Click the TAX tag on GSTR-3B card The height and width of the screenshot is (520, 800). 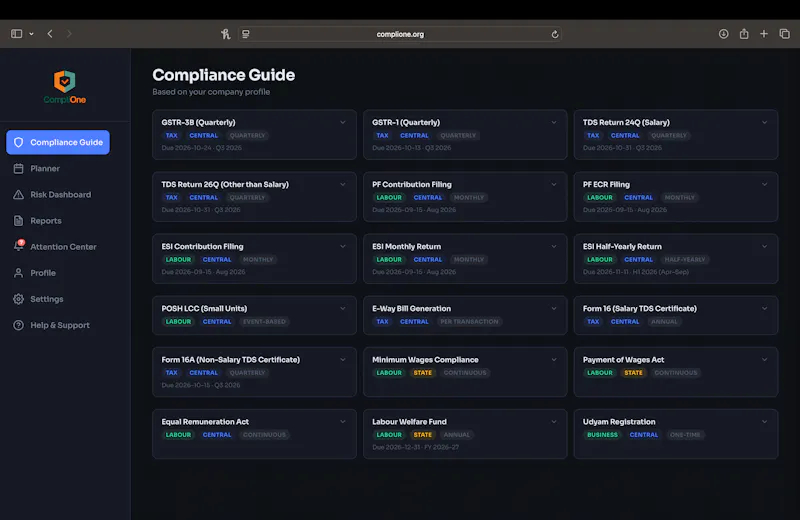pyautogui.click(x=171, y=135)
